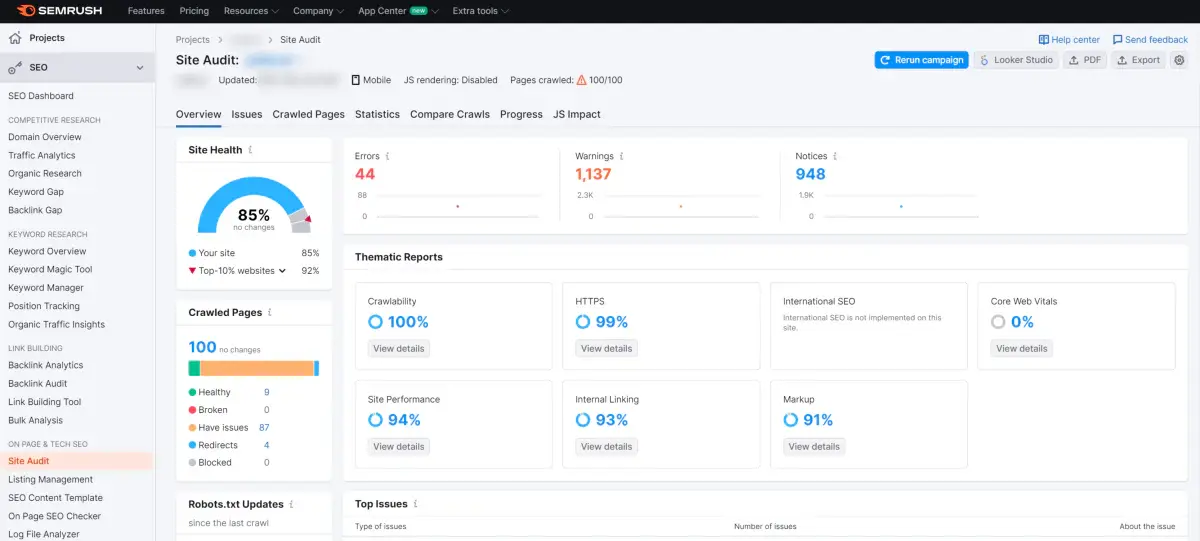Open the settings gear icon
The image size is (1200, 541).
[1179, 60]
